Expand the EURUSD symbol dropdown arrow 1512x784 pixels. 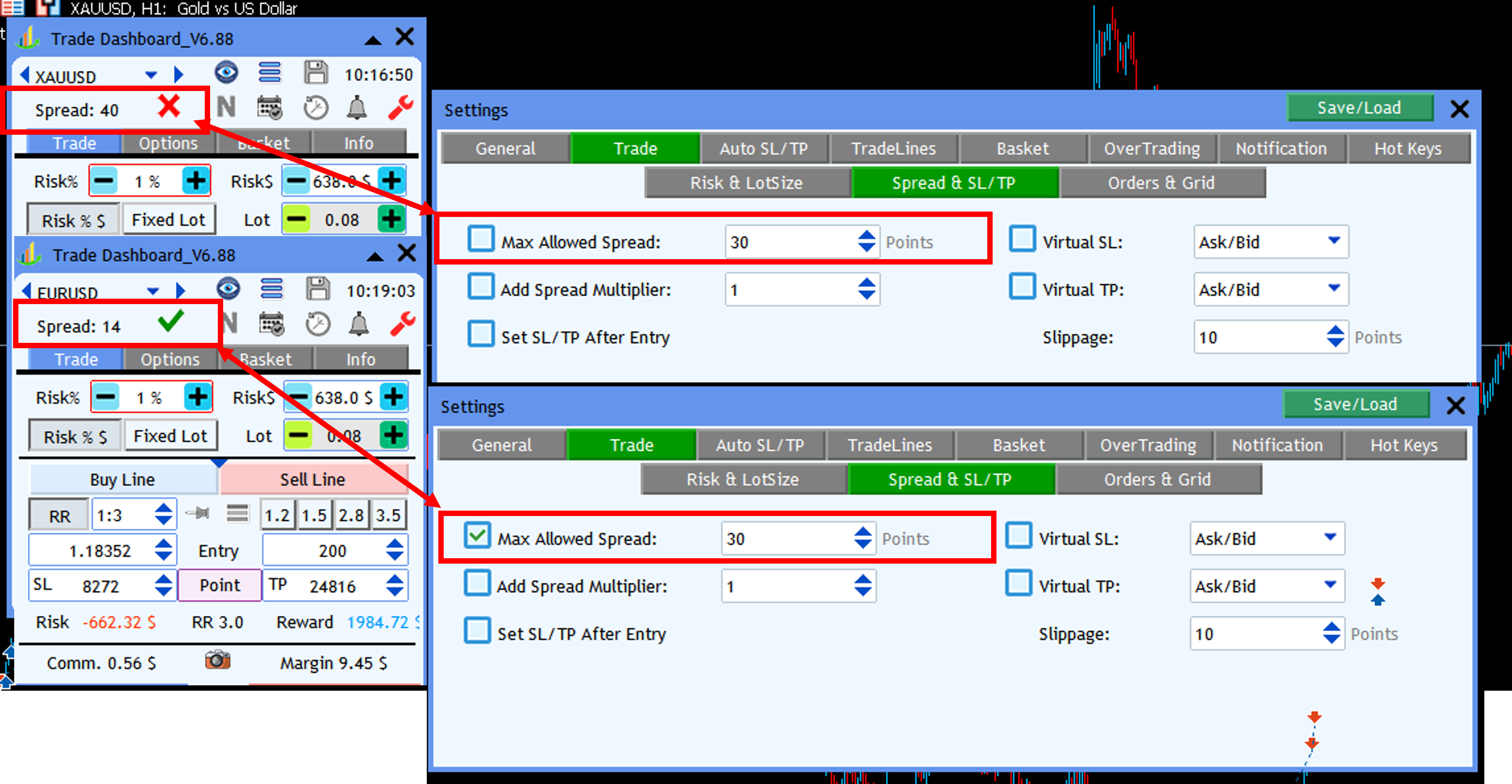pos(153,291)
